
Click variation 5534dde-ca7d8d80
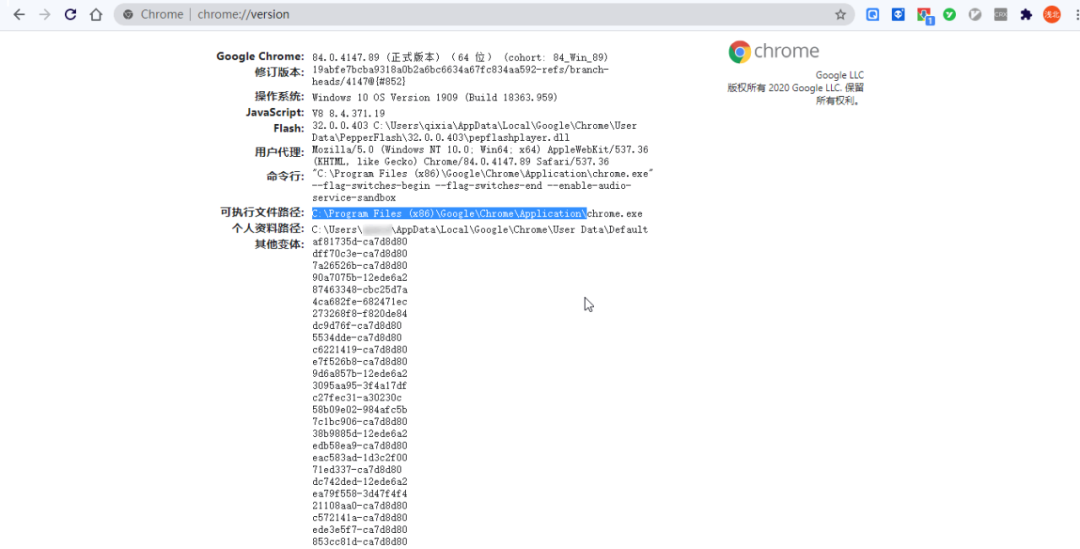(357, 338)
